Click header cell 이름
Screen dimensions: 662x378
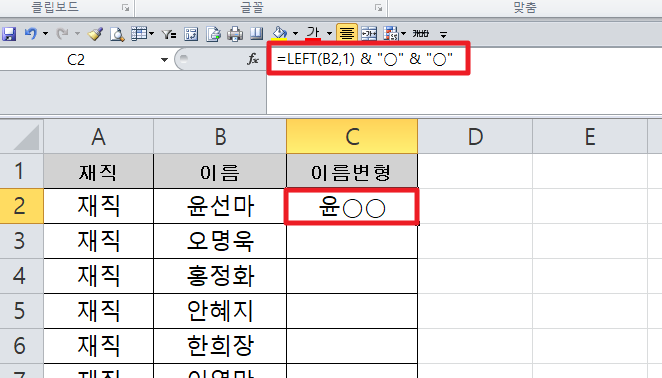click(220, 171)
